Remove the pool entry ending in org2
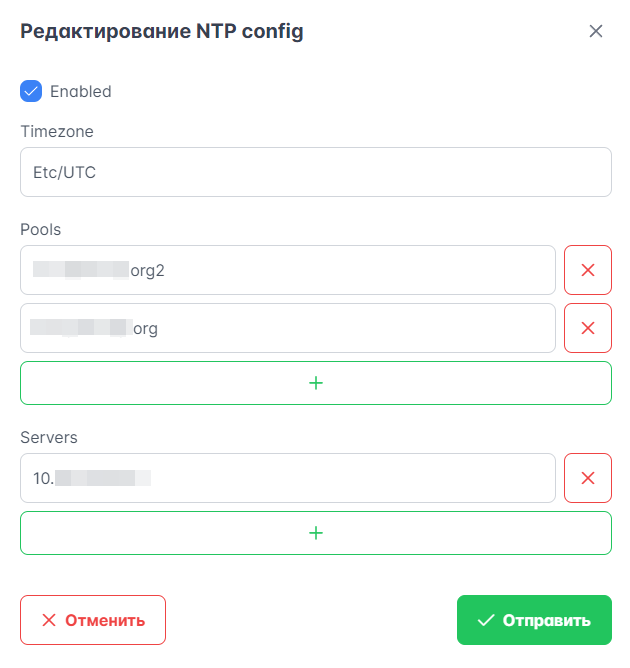Viewport: 630px width, 668px height. click(588, 270)
